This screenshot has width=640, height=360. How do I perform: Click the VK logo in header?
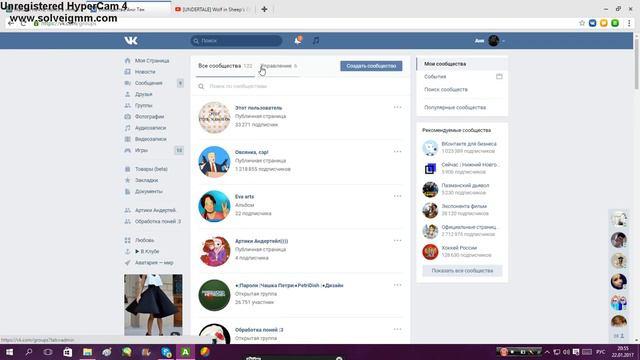pyautogui.click(x=131, y=41)
